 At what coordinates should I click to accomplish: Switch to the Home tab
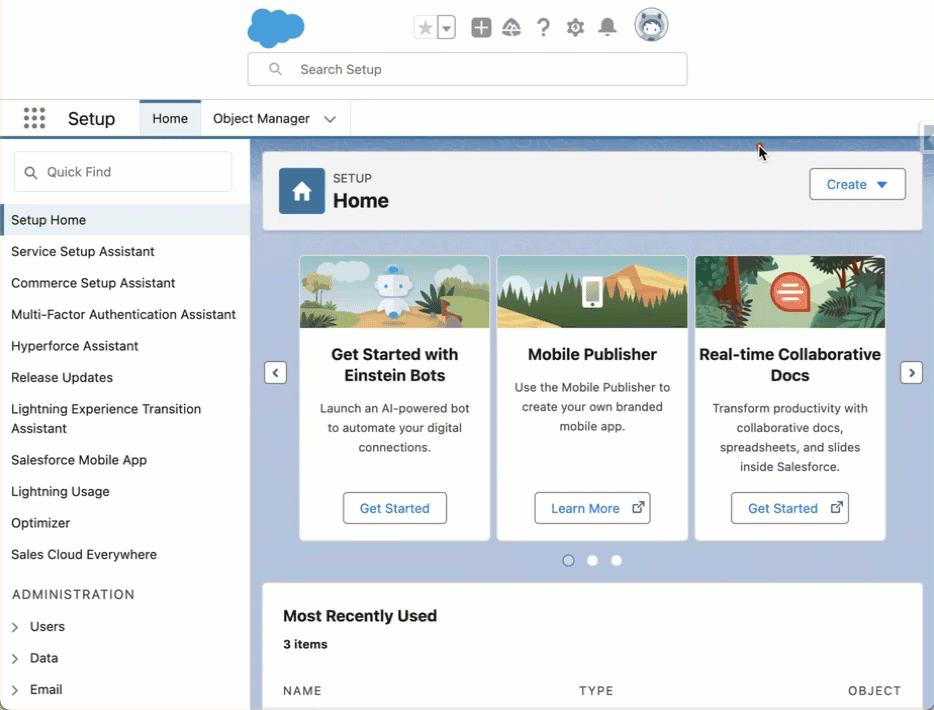pyautogui.click(x=170, y=119)
